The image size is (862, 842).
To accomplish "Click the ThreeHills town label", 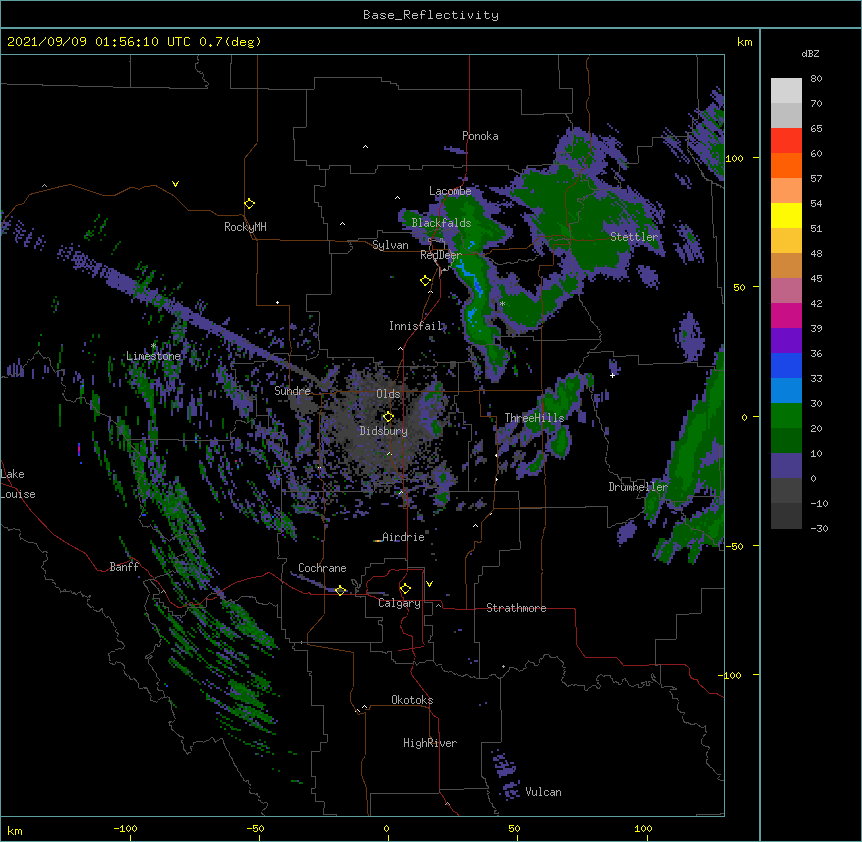I will (x=534, y=418).
